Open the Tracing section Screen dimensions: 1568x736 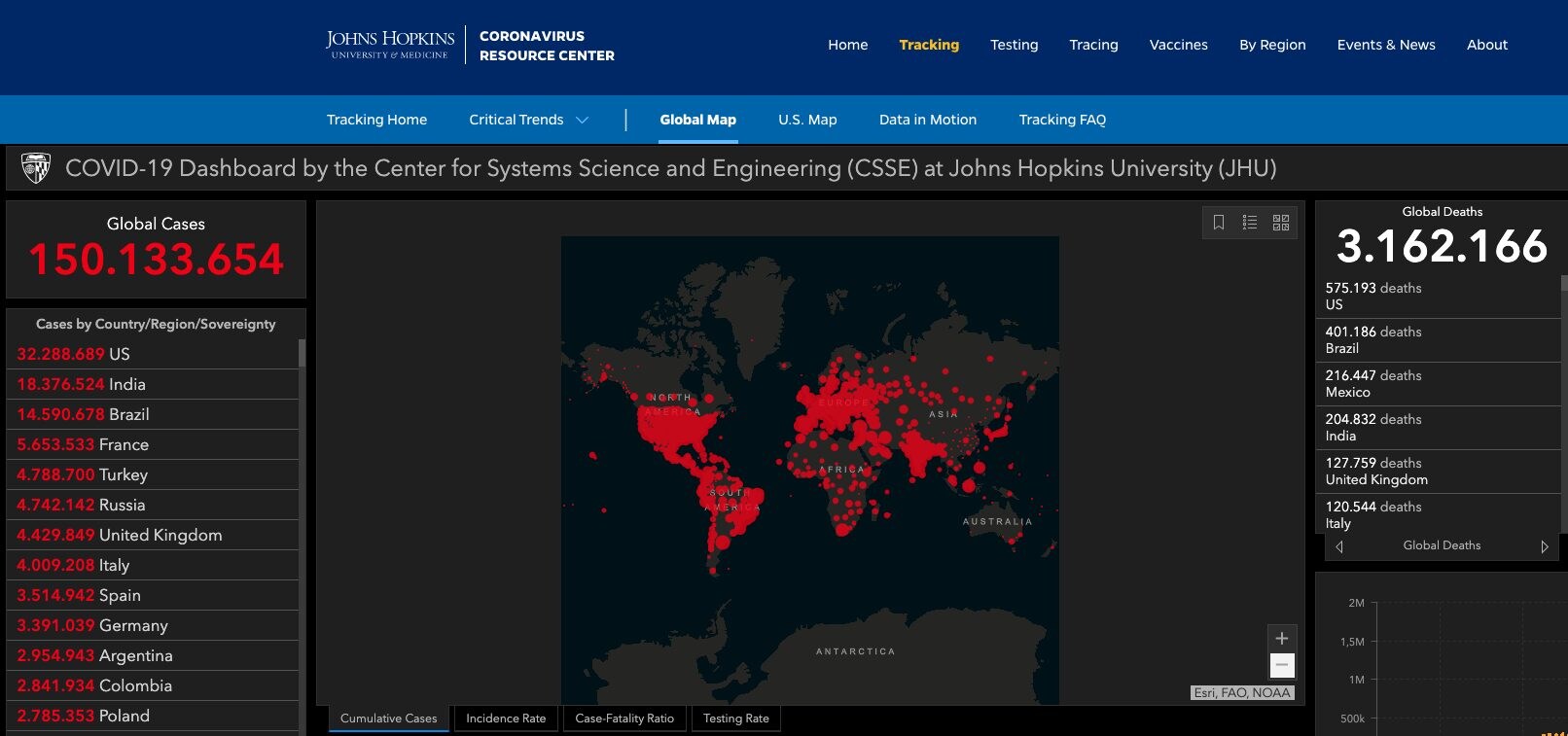coord(1094,45)
